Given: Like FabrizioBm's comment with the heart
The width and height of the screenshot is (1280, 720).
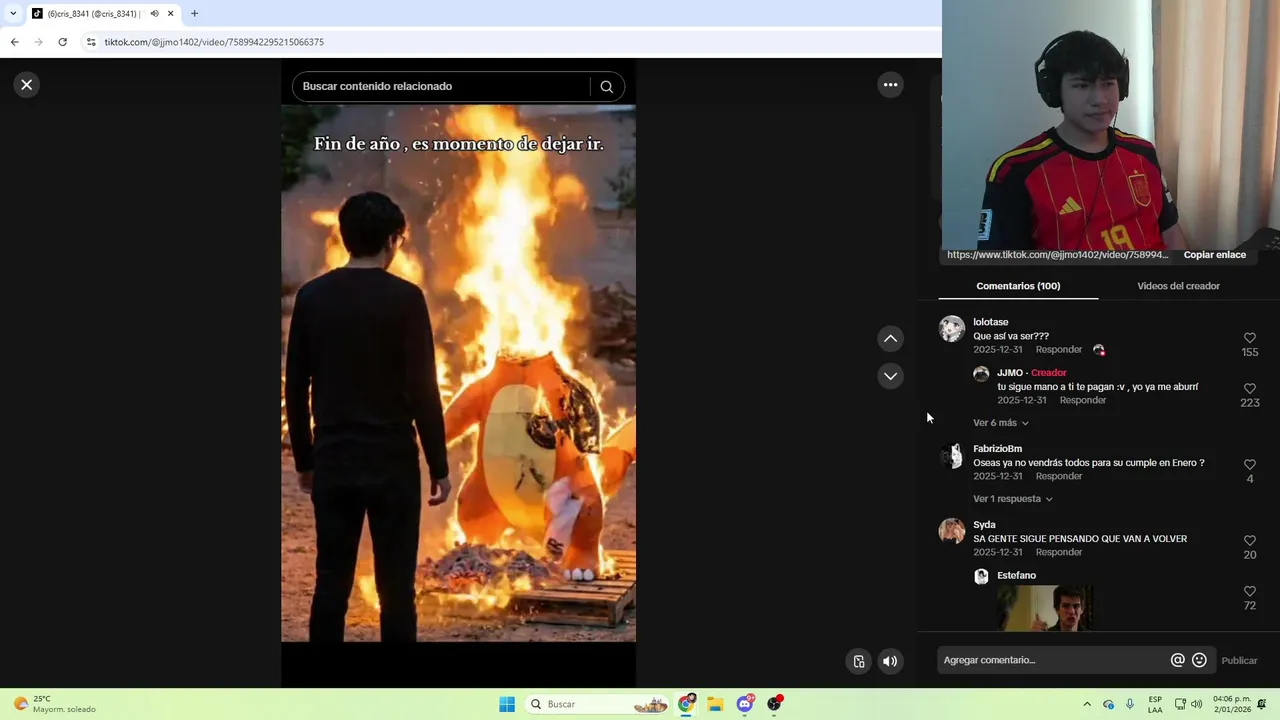Looking at the screenshot, I should tap(1250, 465).
